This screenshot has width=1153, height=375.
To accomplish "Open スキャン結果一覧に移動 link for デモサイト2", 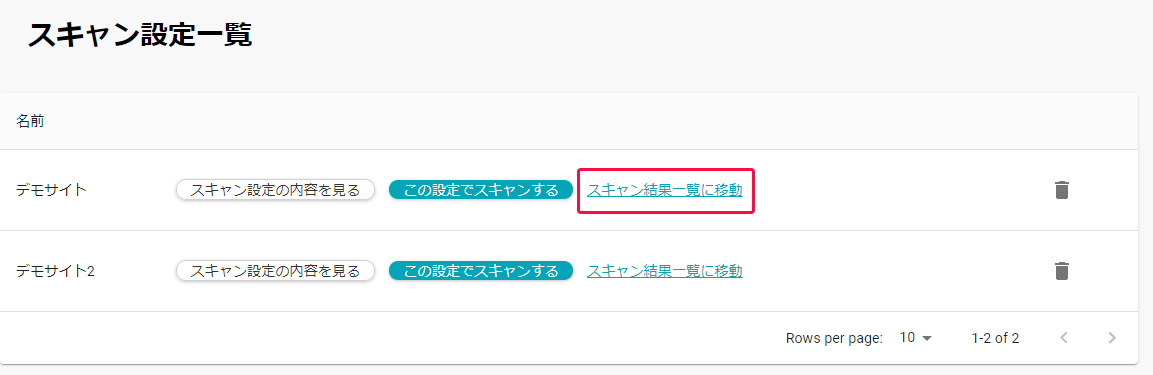I will coord(665,271).
